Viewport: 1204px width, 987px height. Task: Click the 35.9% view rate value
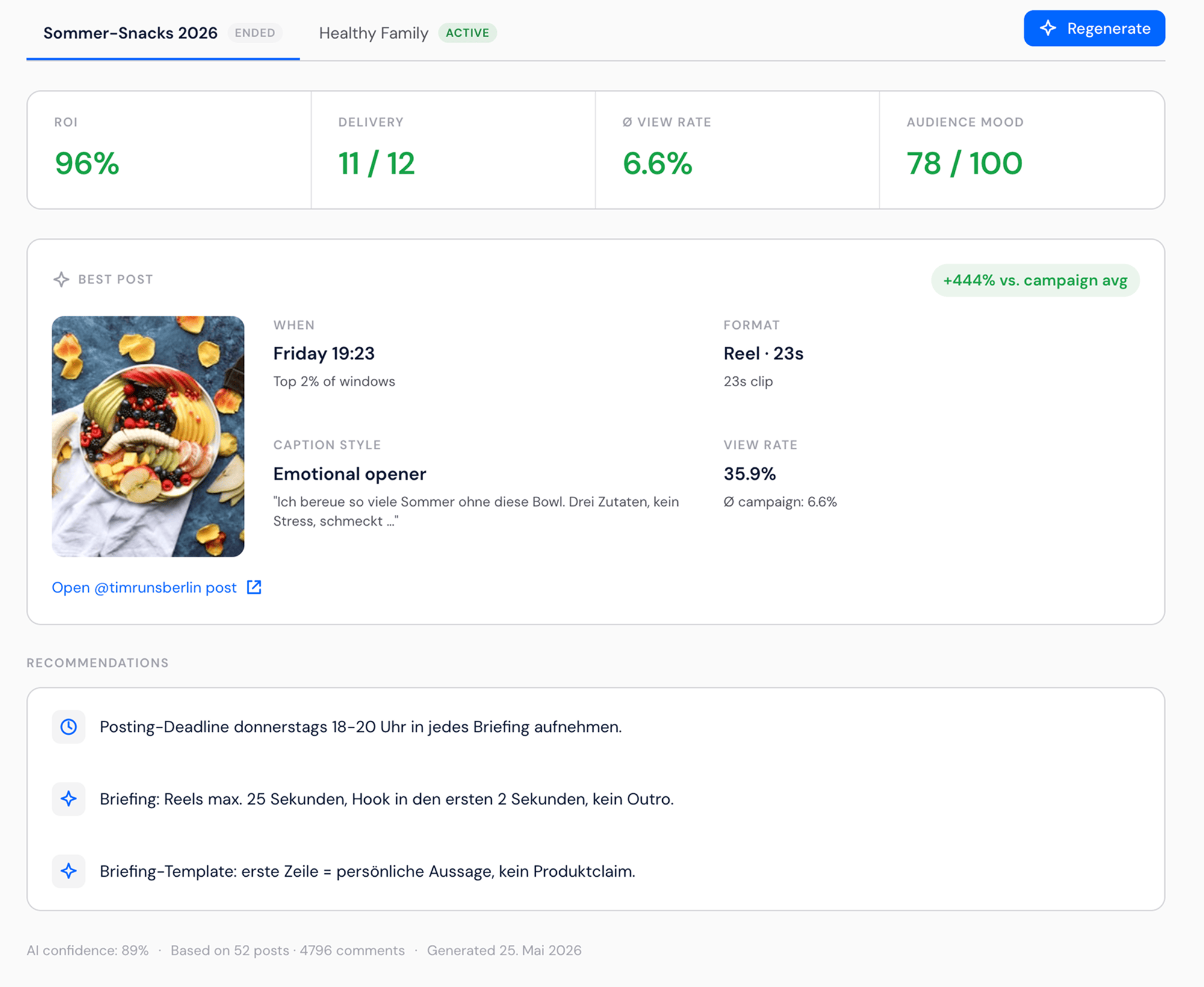[749, 474]
